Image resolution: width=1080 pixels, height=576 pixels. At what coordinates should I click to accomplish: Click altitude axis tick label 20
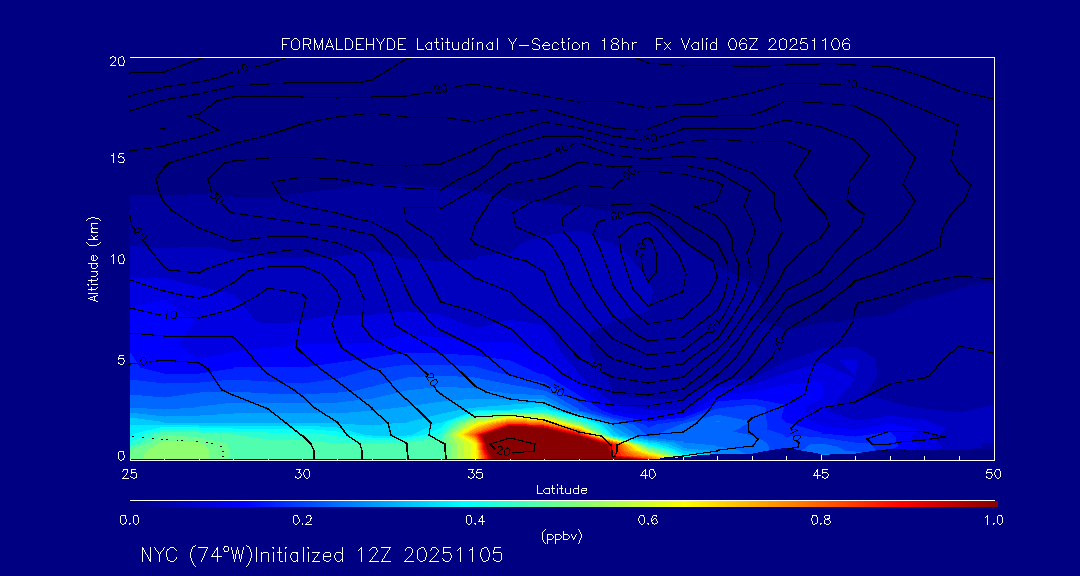click(x=116, y=60)
